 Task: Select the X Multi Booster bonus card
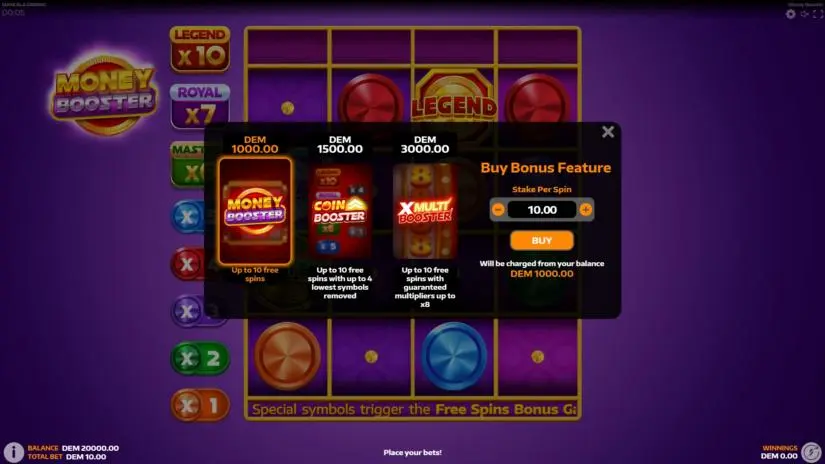coord(425,210)
